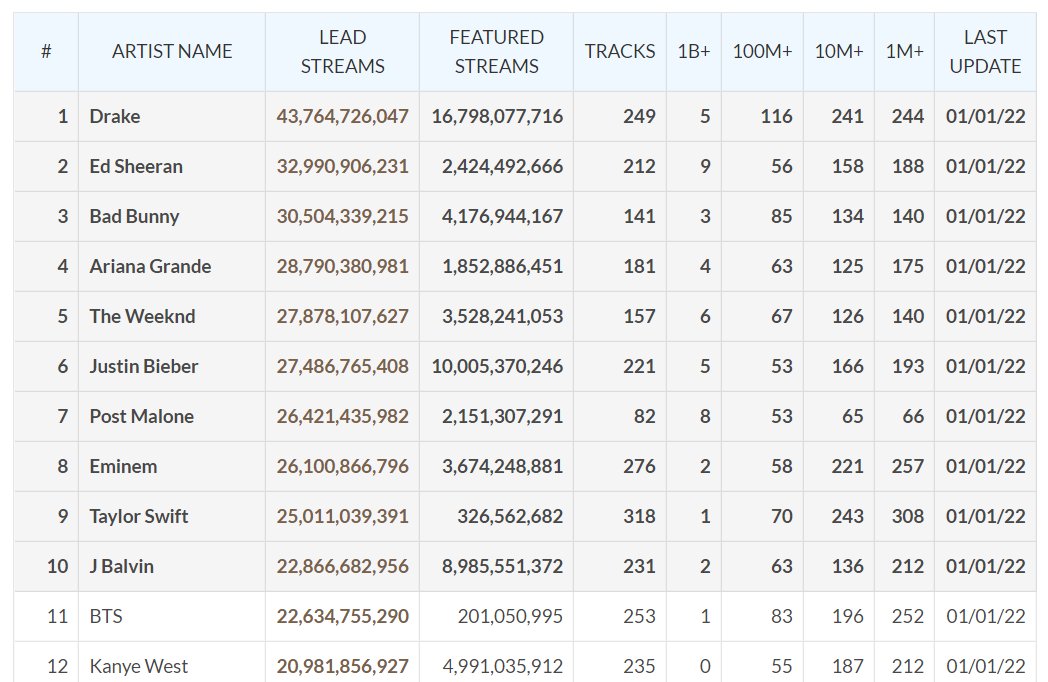The height and width of the screenshot is (682, 1048).
Task: Open the Justin Bieber artist name
Action: click(x=144, y=366)
